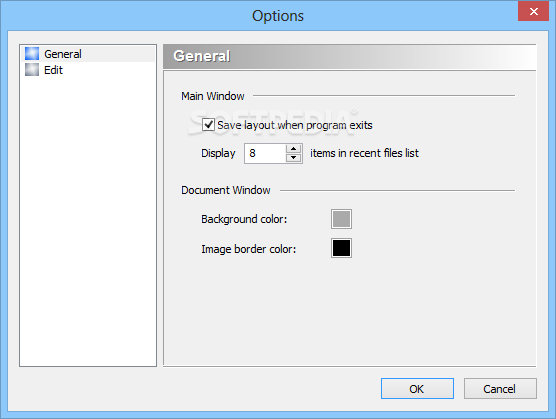Toggle Save layout when program exits checkbox

(208, 125)
